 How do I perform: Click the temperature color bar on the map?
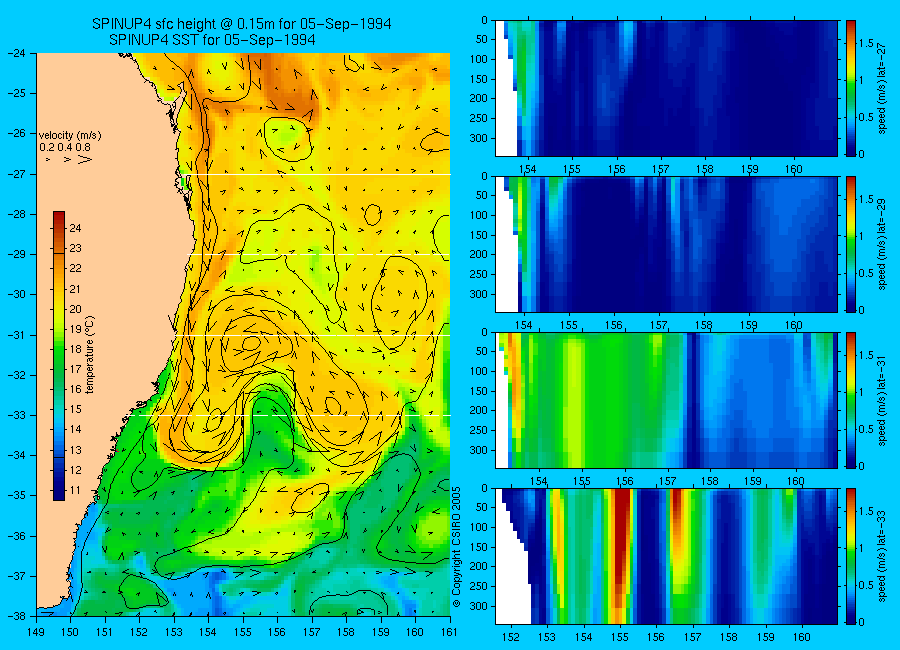coord(59,355)
